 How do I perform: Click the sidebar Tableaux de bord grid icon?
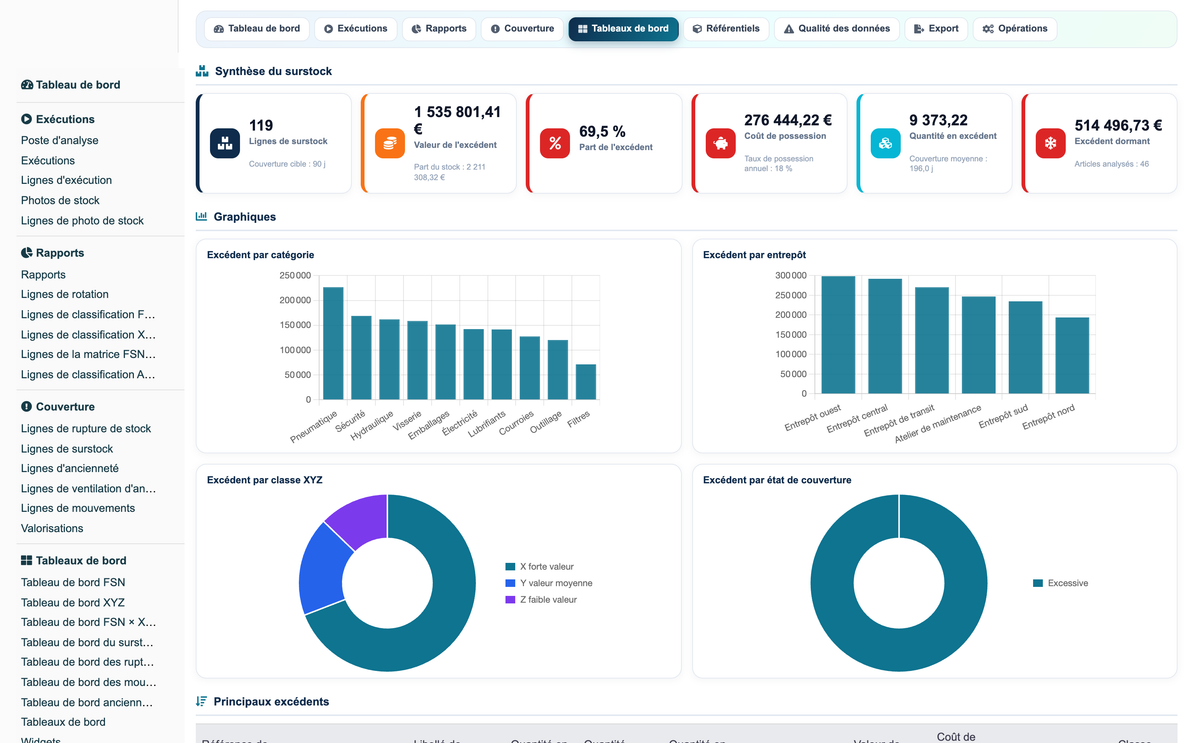27,561
